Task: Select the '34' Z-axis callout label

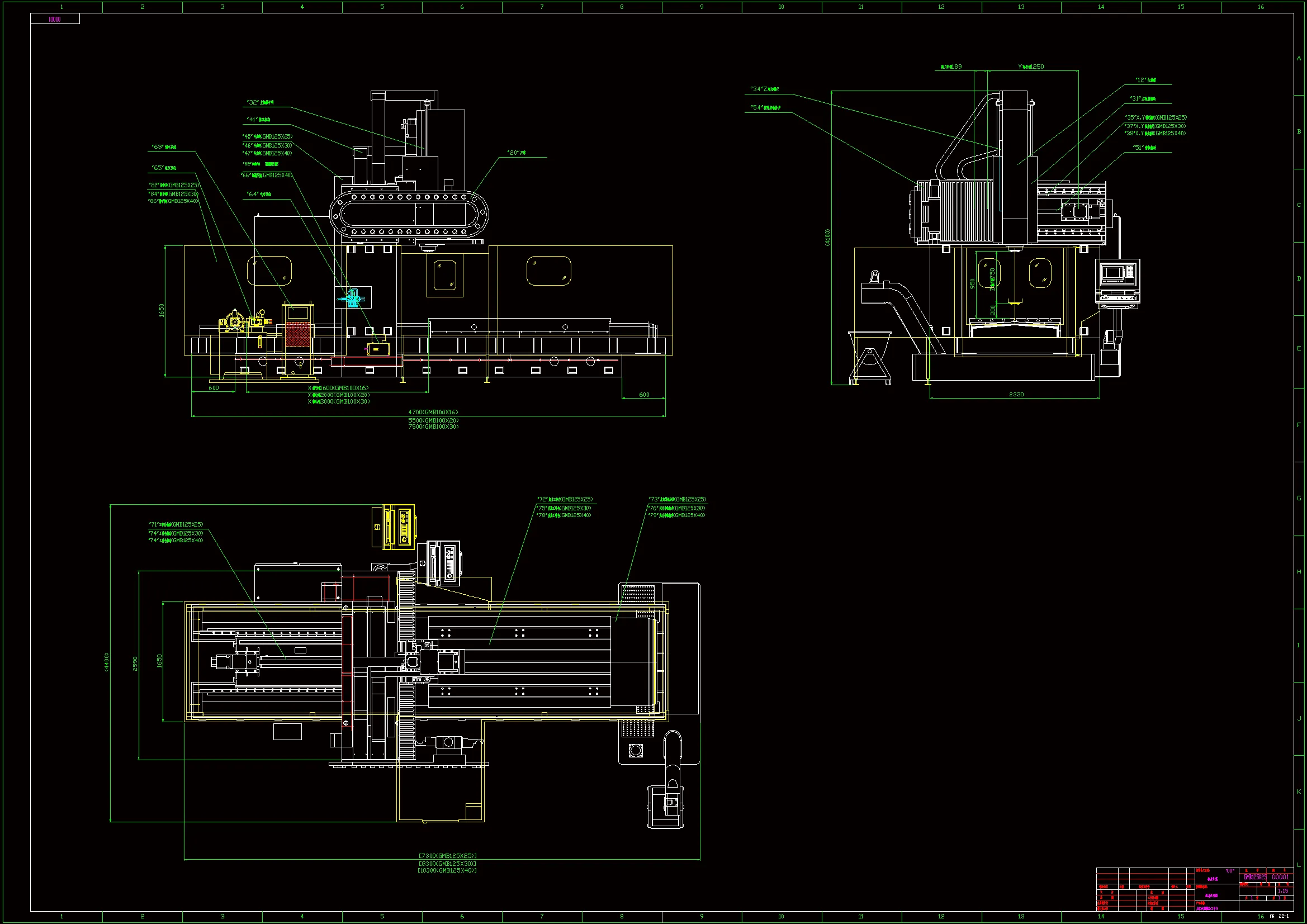Action: coord(765,89)
